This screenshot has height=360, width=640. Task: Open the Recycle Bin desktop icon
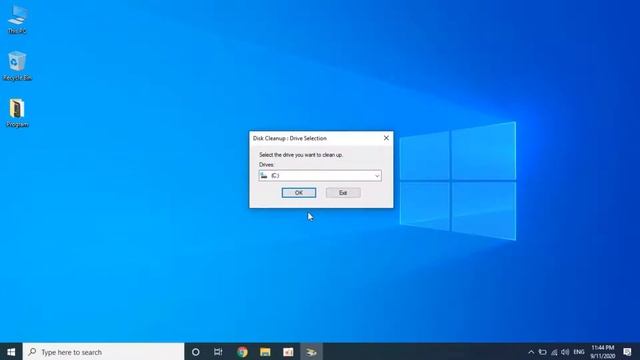(x=17, y=66)
